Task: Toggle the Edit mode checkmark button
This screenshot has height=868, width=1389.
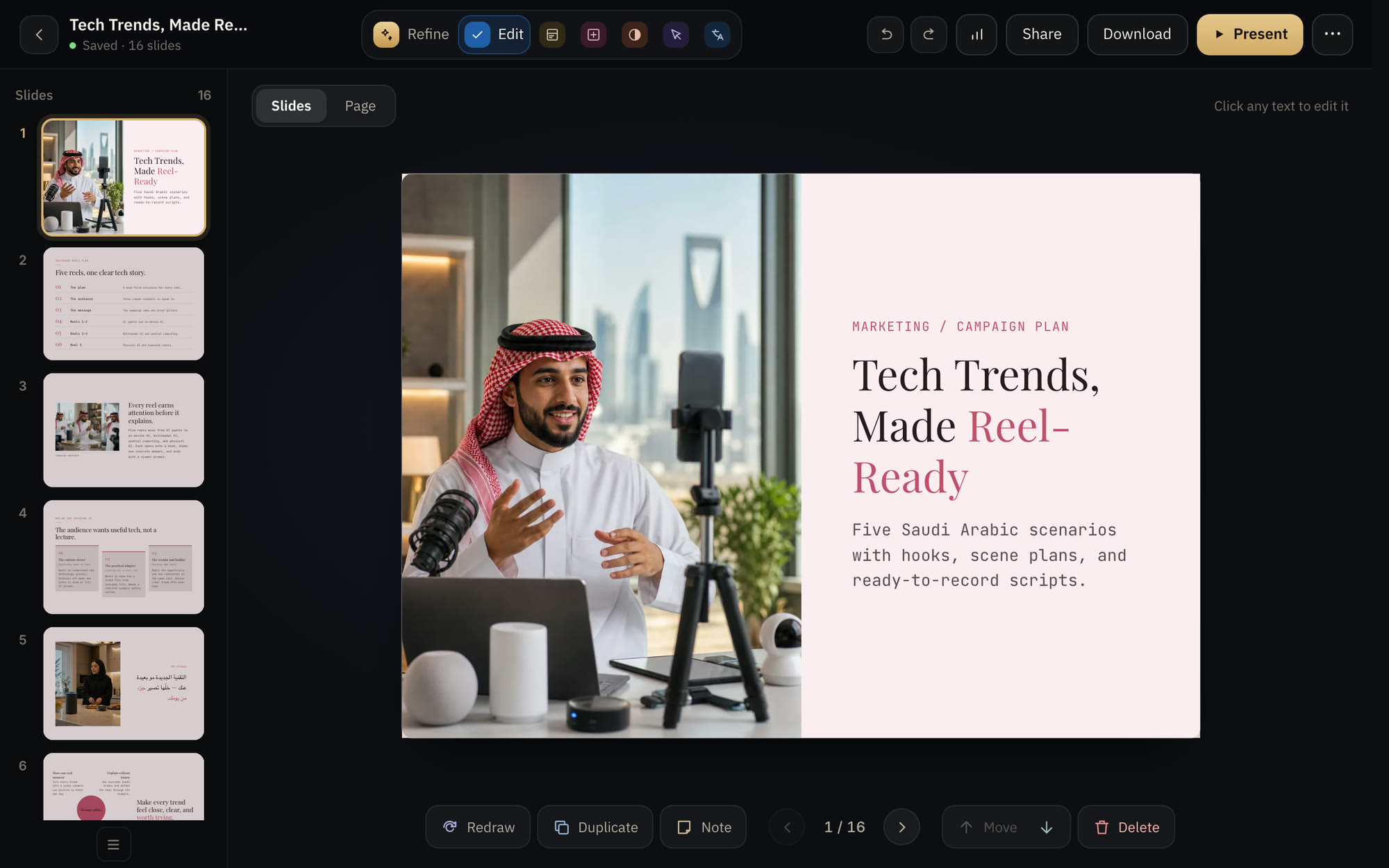Action: 494,35
